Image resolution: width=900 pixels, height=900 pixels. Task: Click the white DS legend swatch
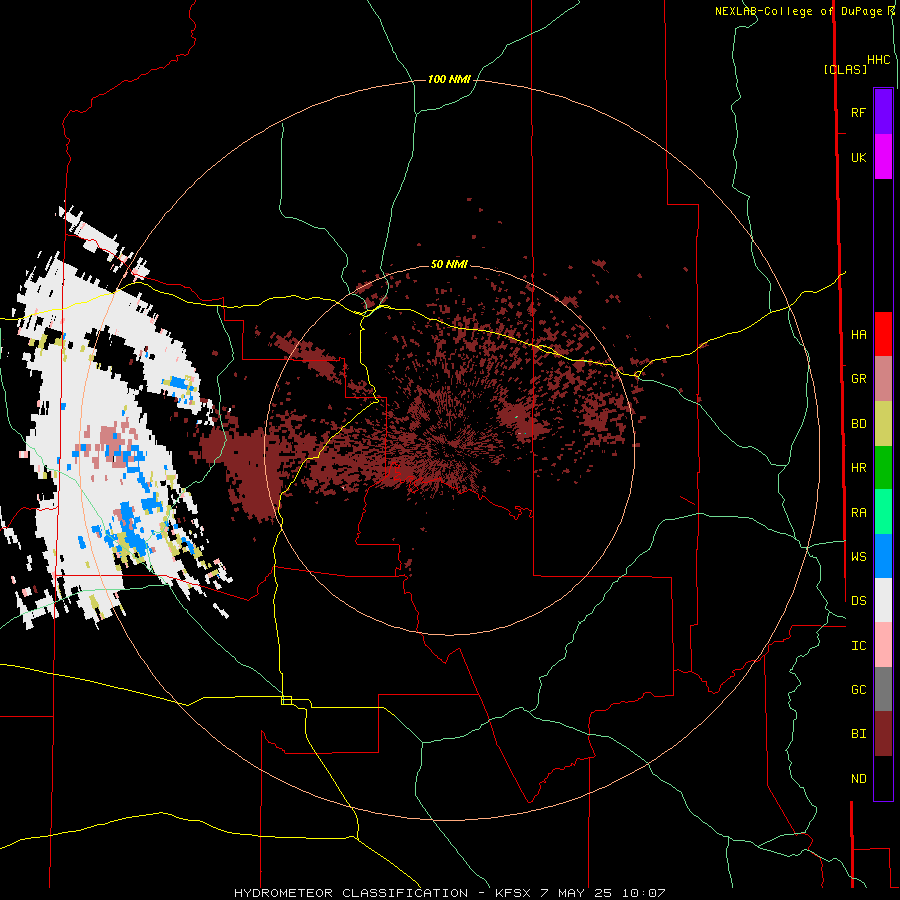click(x=883, y=600)
